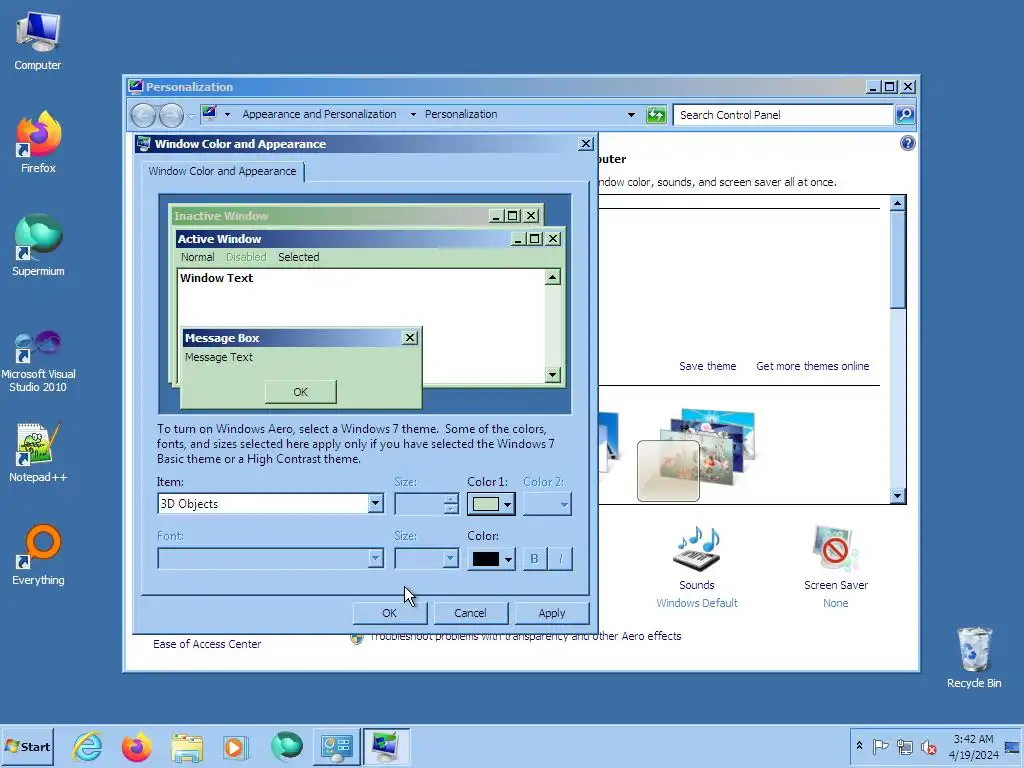Expand the Control Panel root breadcrumb arrow
This screenshot has height=768, width=1024.
(x=227, y=114)
